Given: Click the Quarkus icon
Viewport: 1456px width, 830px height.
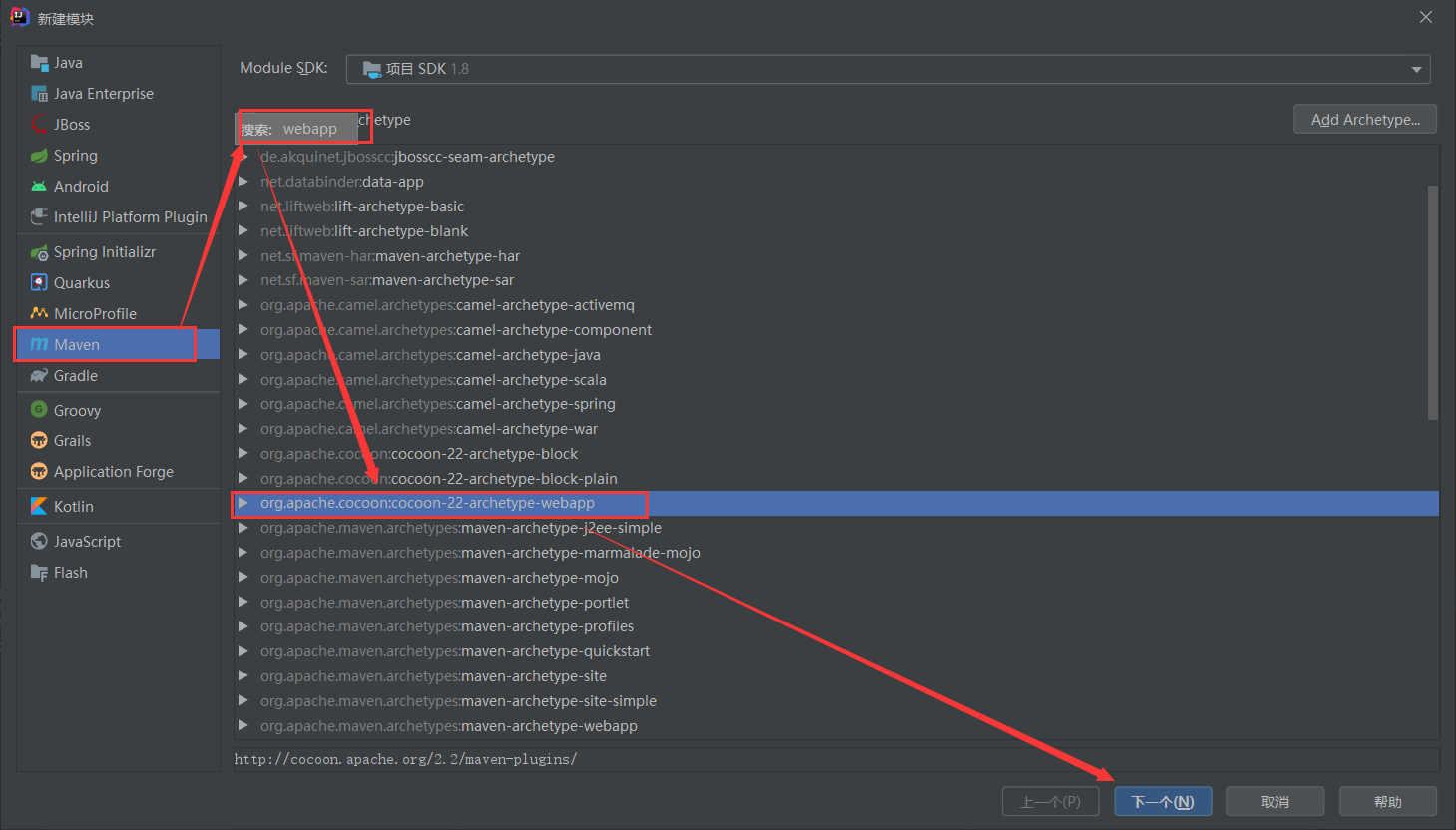Looking at the screenshot, I should [x=39, y=283].
